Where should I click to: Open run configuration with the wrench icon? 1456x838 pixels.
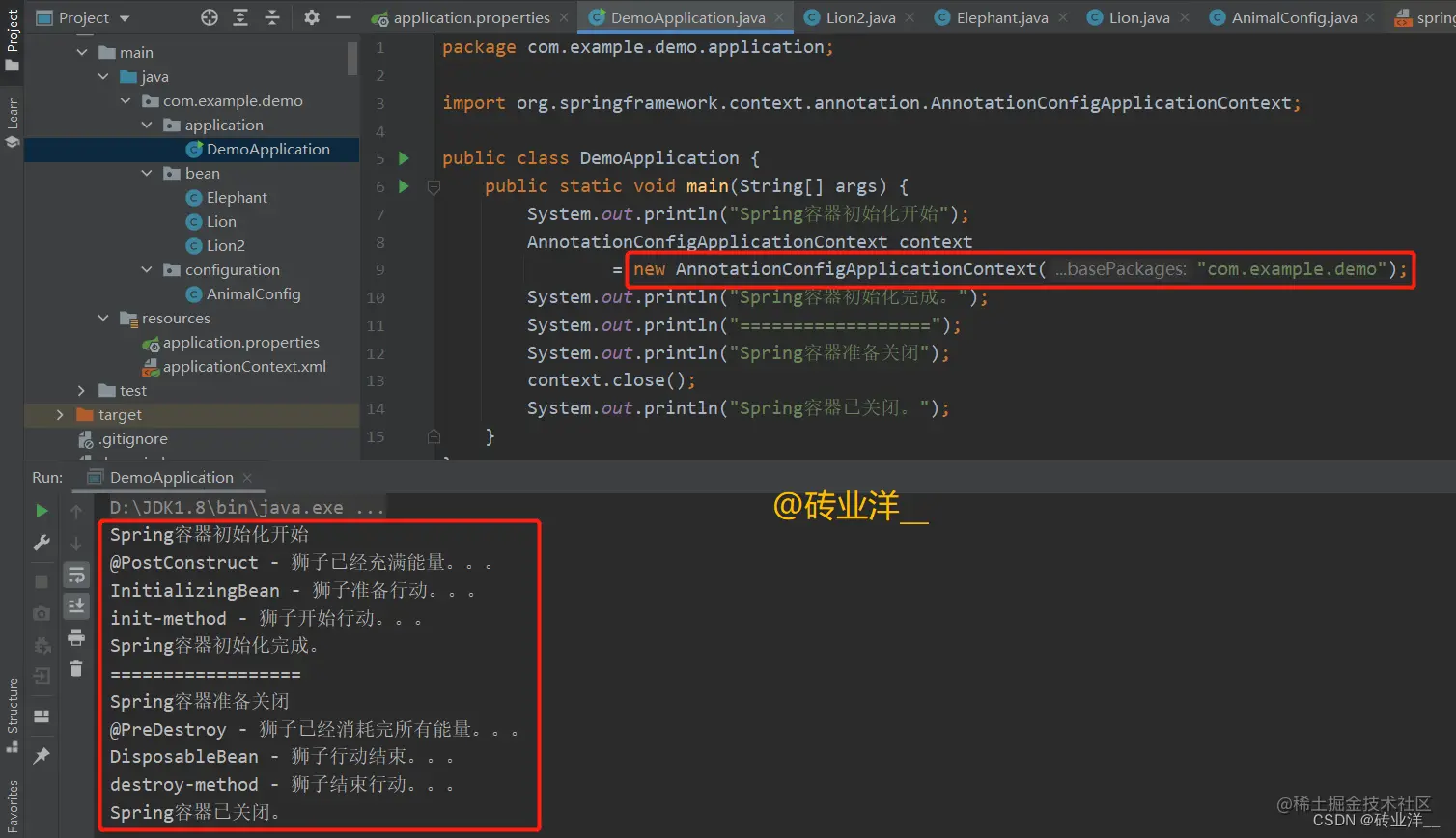point(42,542)
